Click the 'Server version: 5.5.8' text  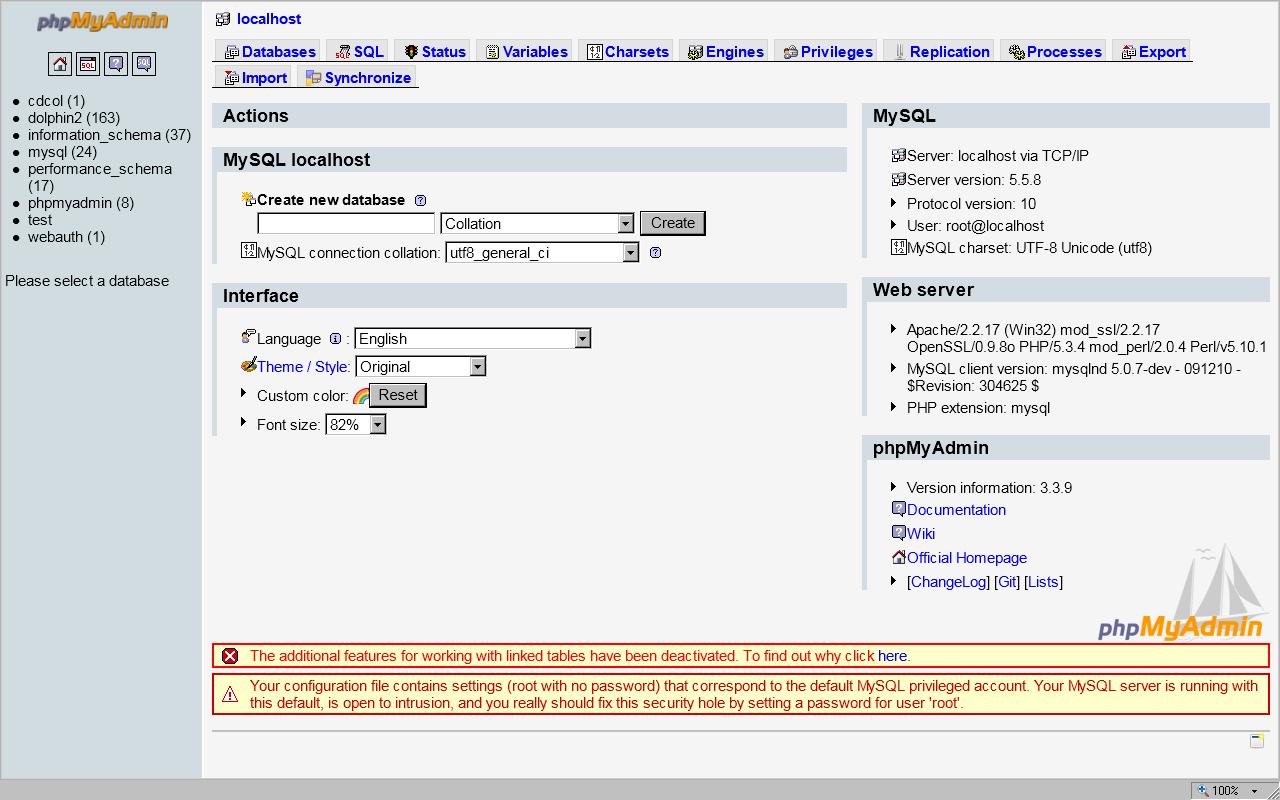[x=974, y=180]
